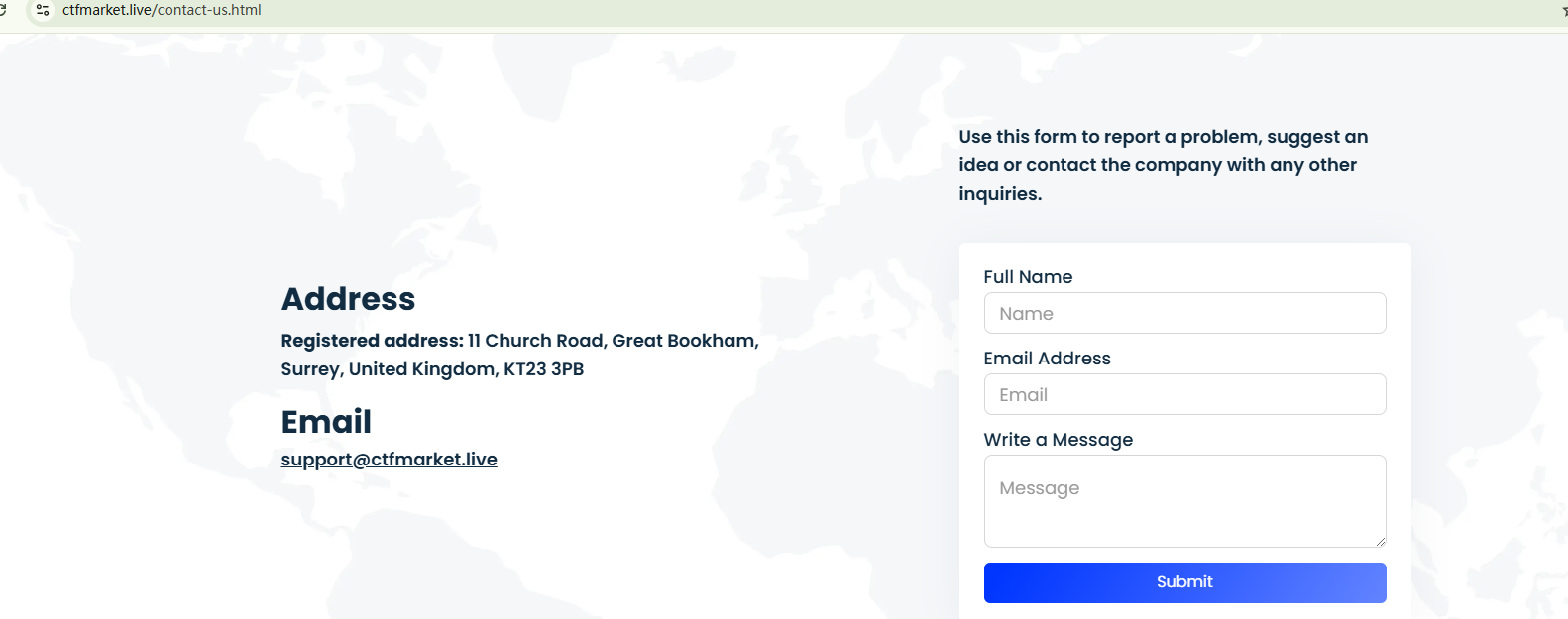Grab the Message box resize handle
The image size is (1568, 619).
tap(1379, 541)
